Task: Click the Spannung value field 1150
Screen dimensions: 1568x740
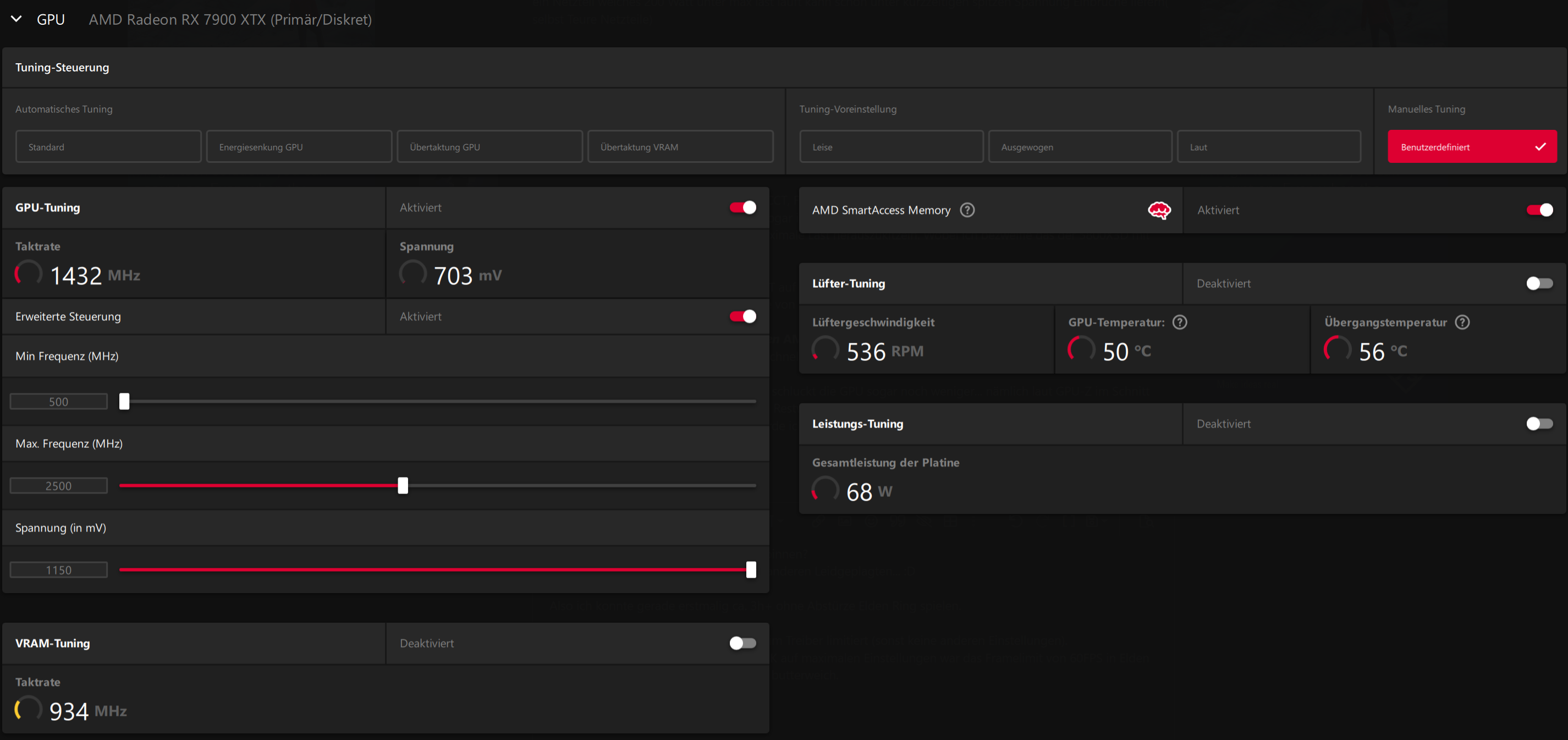Action: point(58,569)
